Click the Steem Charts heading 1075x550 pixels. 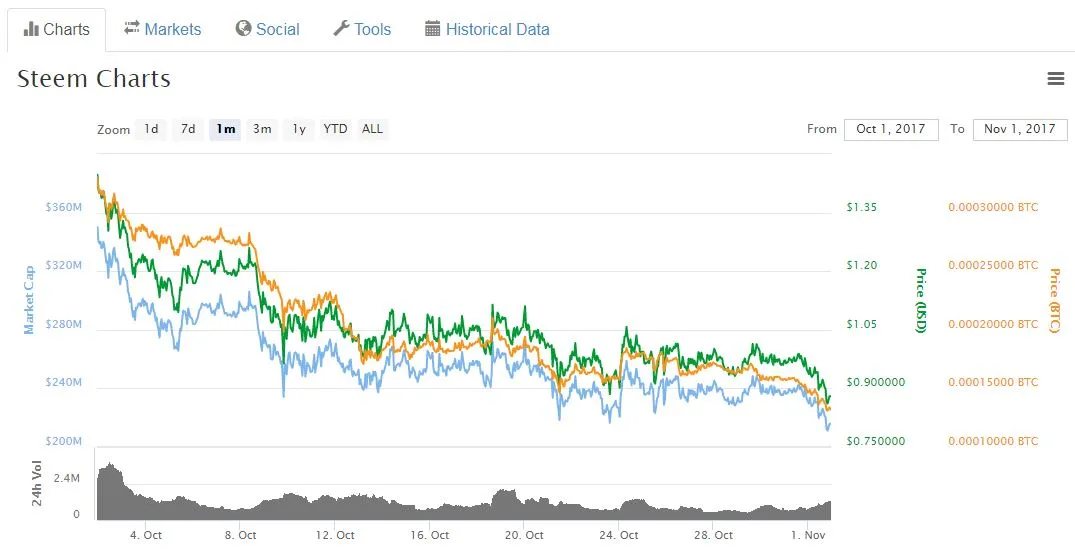click(x=94, y=79)
